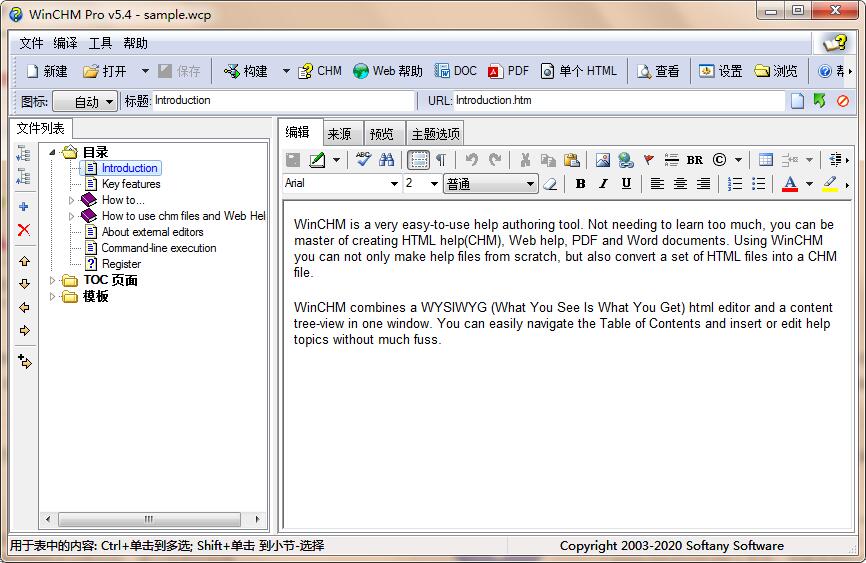866x563 pixels.
Task: Click the PDF export button
Action: [508, 71]
